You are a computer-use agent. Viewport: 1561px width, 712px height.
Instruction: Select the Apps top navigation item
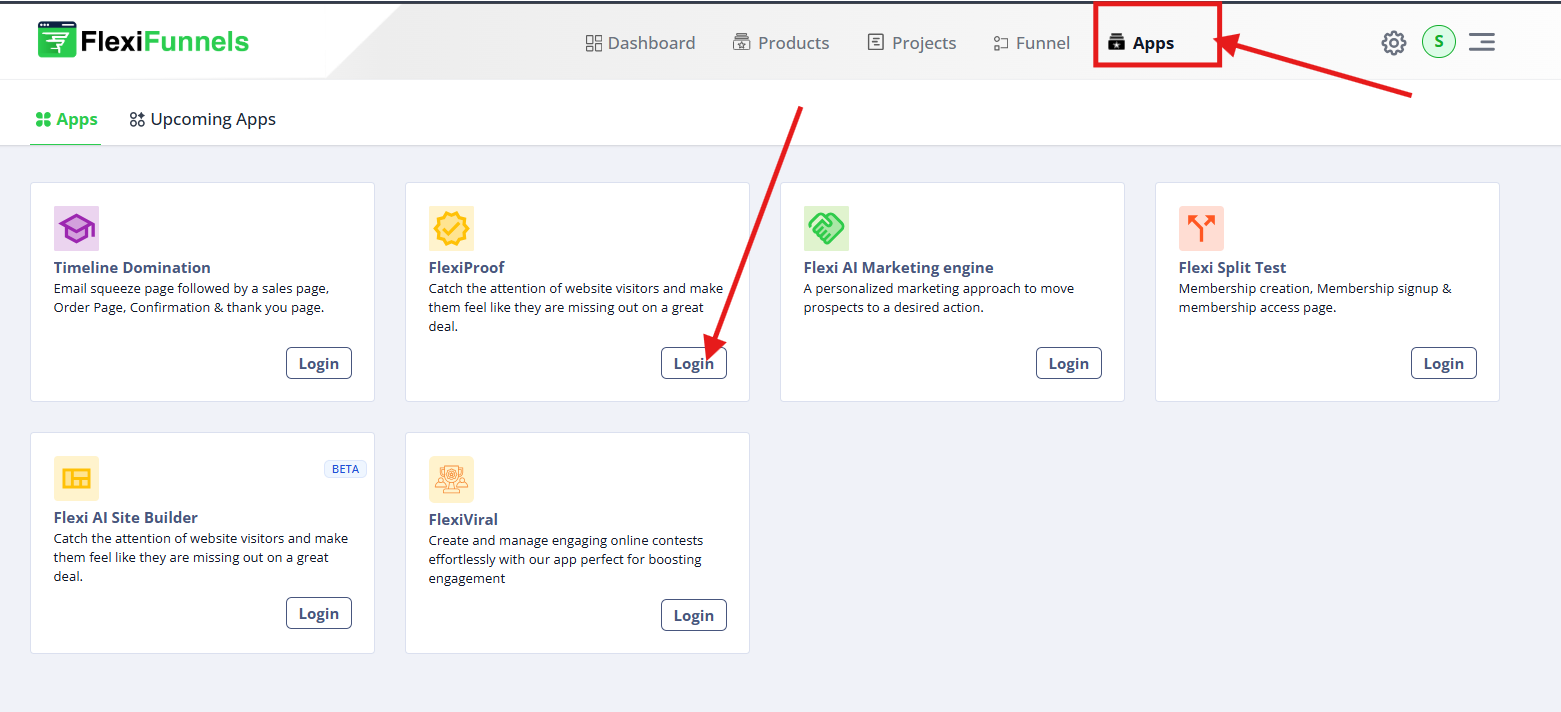(1141, 43)
